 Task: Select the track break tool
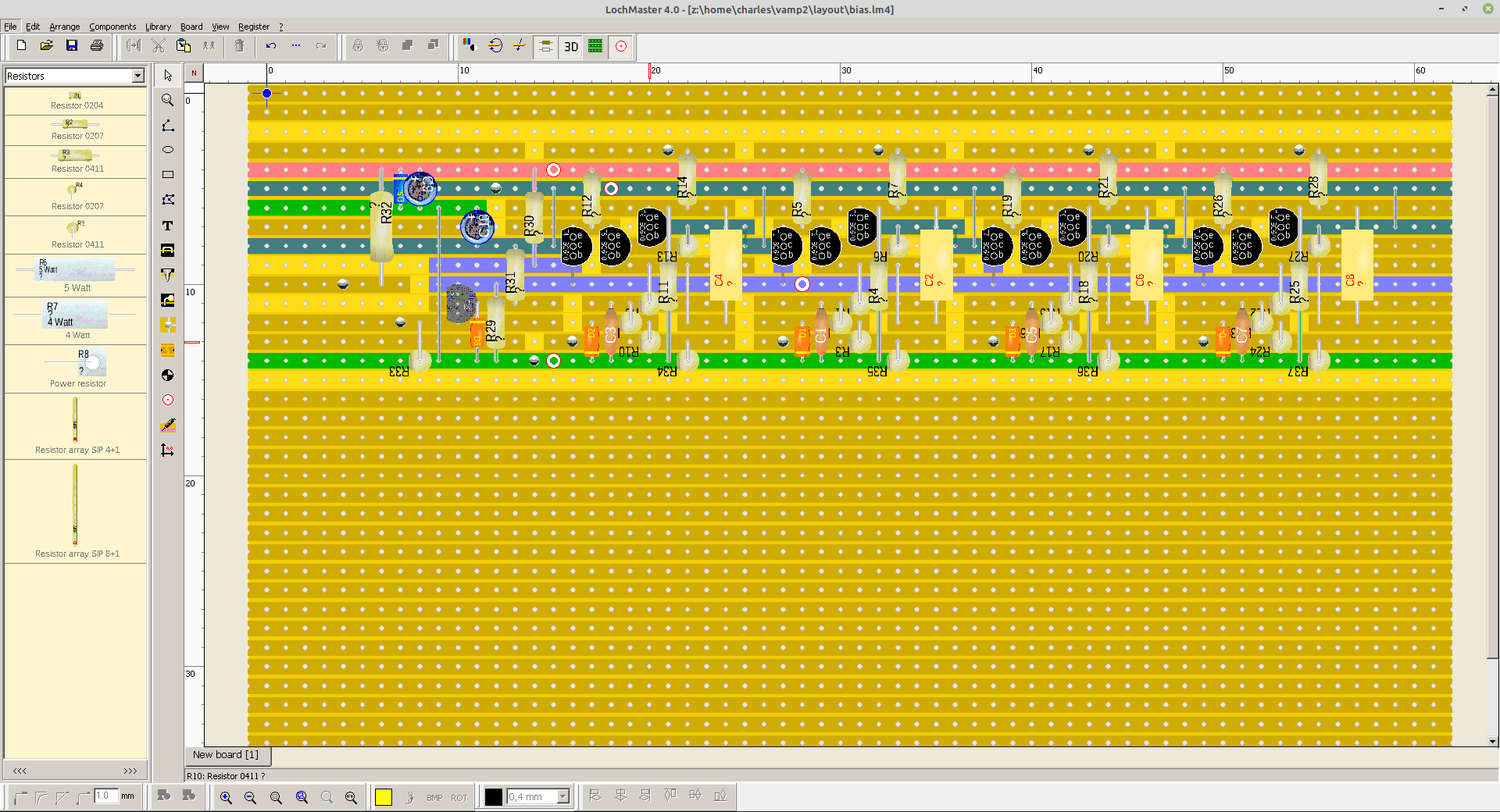(168, 325)
